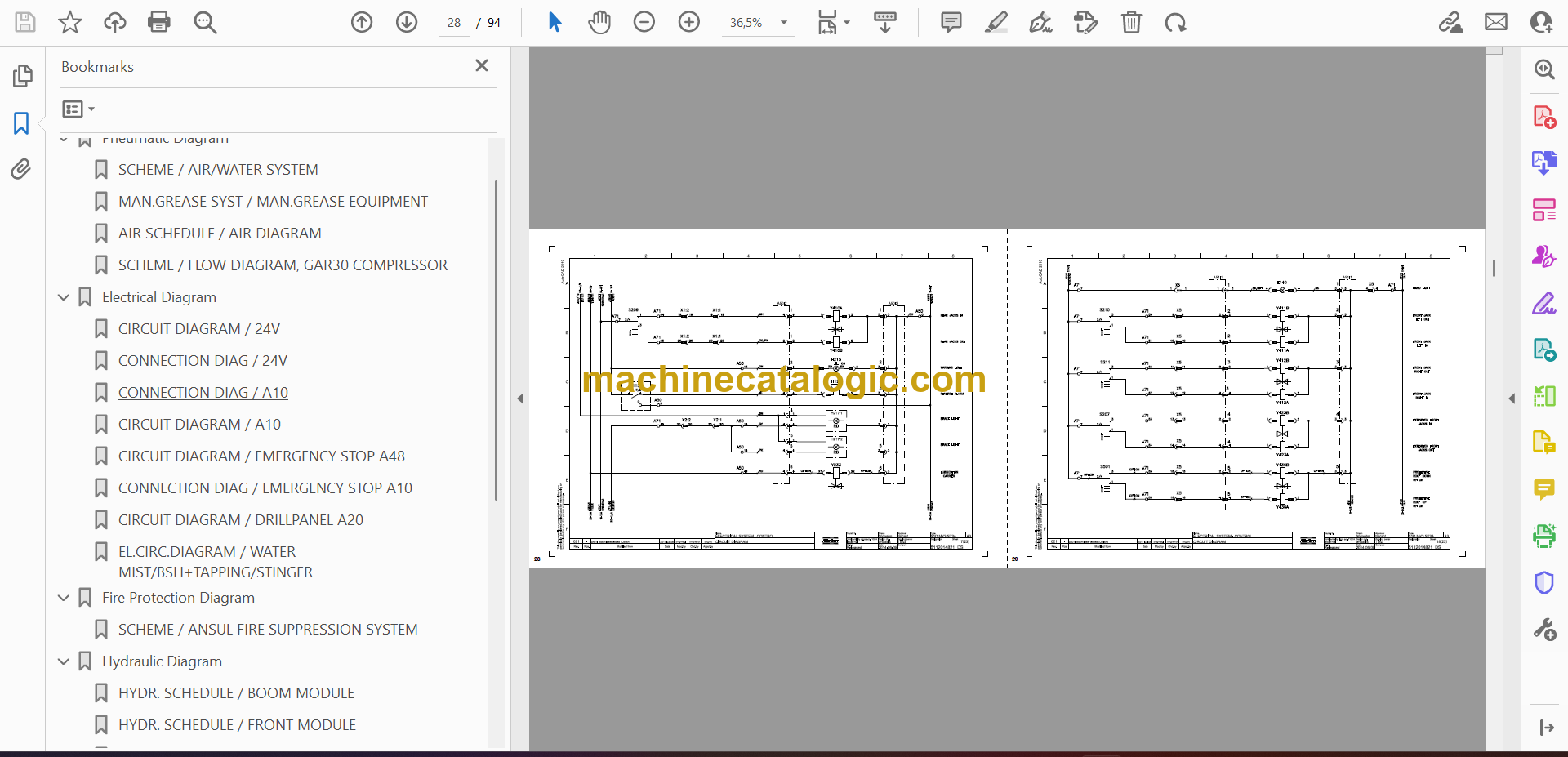Viewport: 1568px width, 757px height.
Task: Click the stamp tool icon
Action: 1086,22
